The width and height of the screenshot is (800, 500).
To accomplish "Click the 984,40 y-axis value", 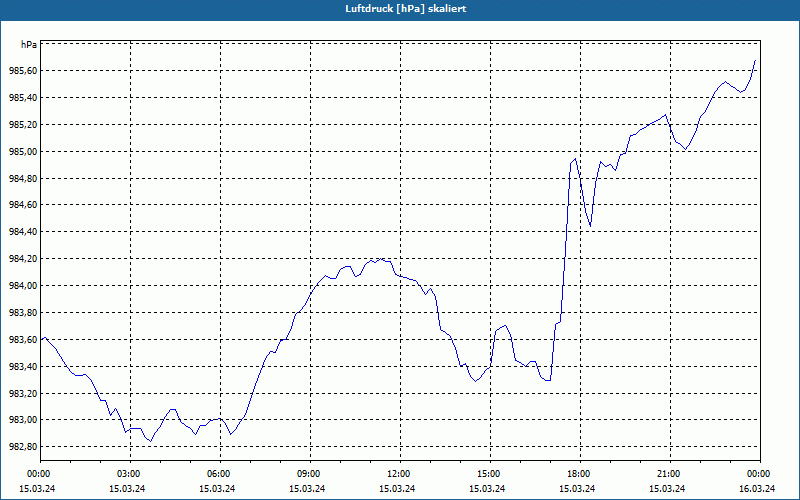I will pos(23,232).
